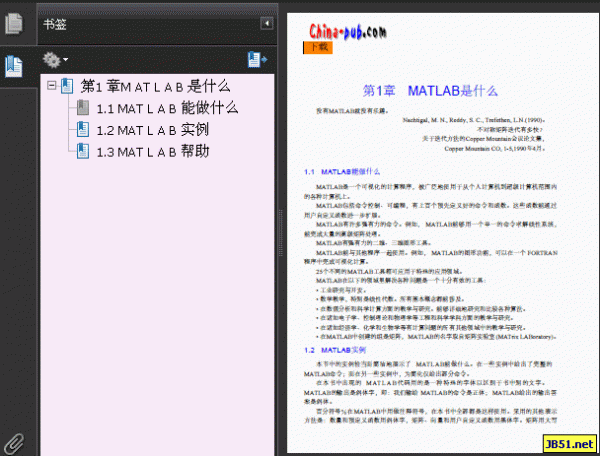Click the 书签 panel title
Image resolution: width=600 pixels, height=456 pixels.
(x=55, y=24)
